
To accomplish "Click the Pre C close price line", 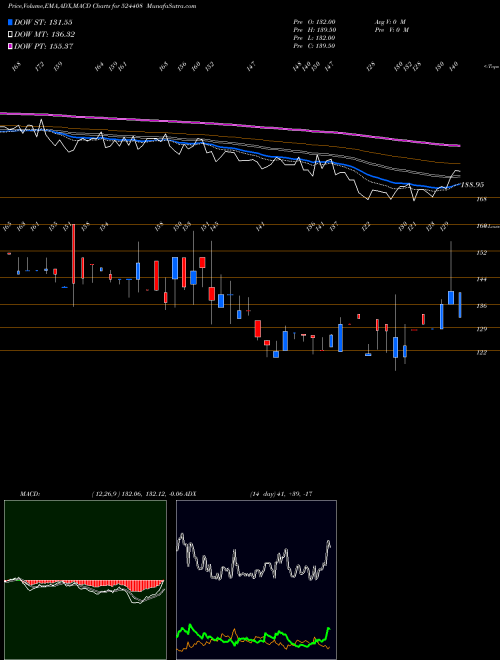I will [314, 46].
